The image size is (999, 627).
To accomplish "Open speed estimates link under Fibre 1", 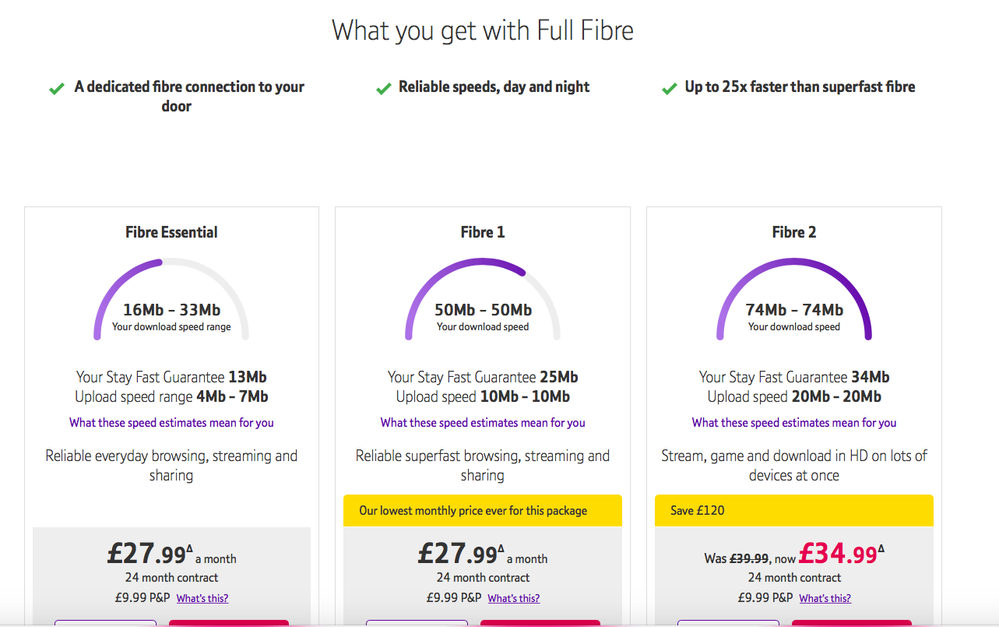I will pos(483,423).
